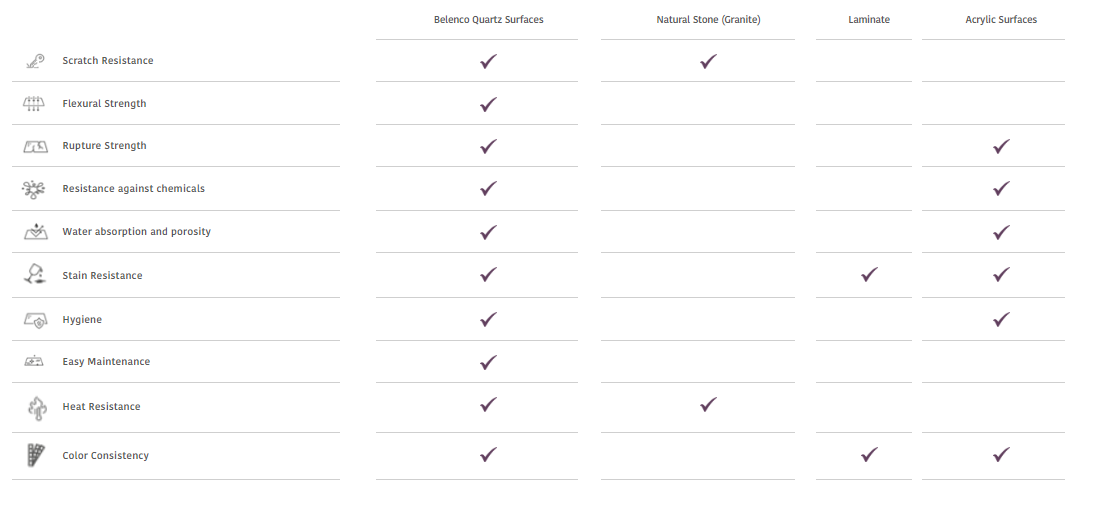Click the Rupture Strength cracked-slab icon
This screenshot has height=505, width=1098.
35,146
